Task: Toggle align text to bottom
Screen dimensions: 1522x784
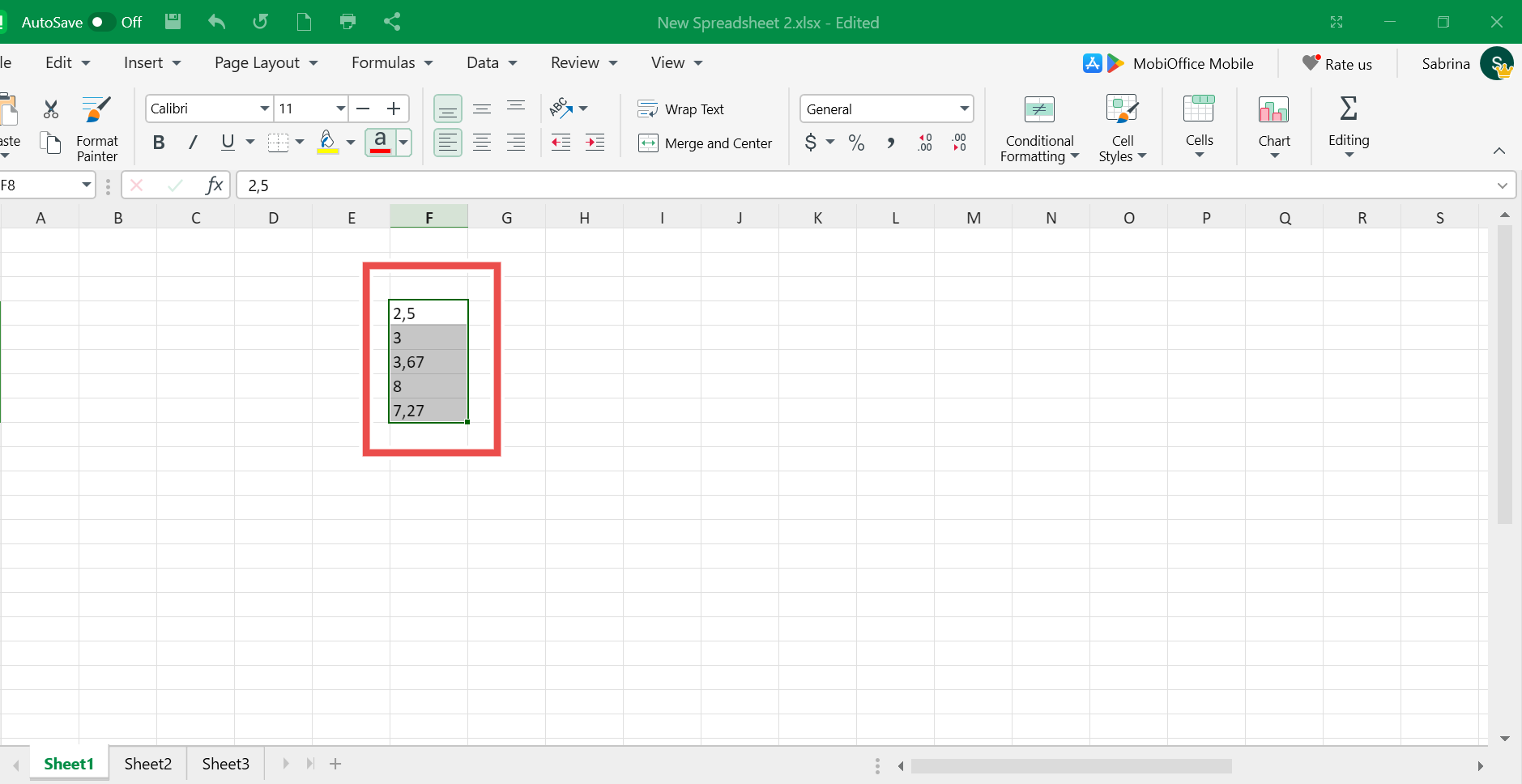Action: [448, 109]
